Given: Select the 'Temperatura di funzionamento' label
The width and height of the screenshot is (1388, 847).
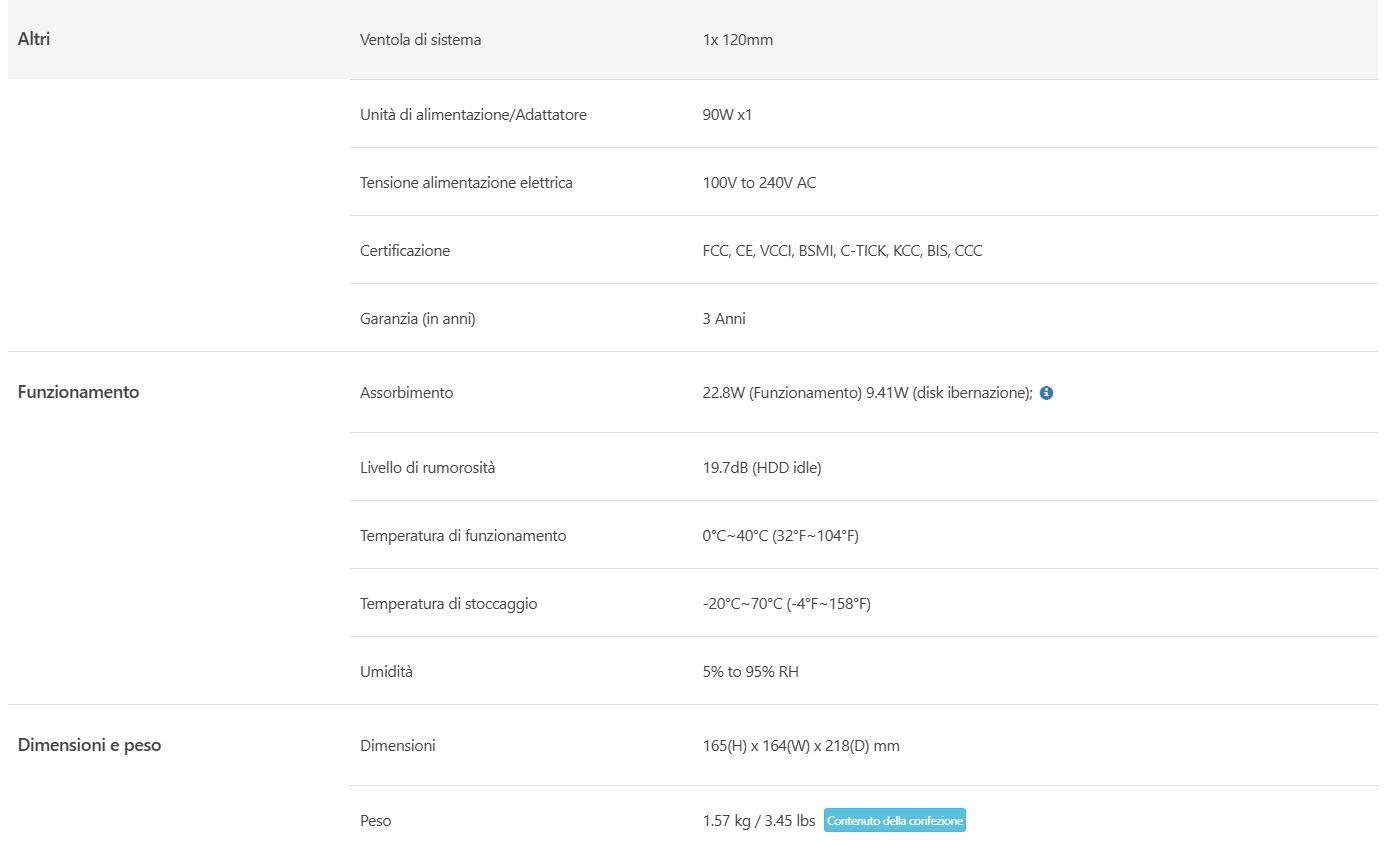Looking at the screenshot, I should [x=463, y=536].
